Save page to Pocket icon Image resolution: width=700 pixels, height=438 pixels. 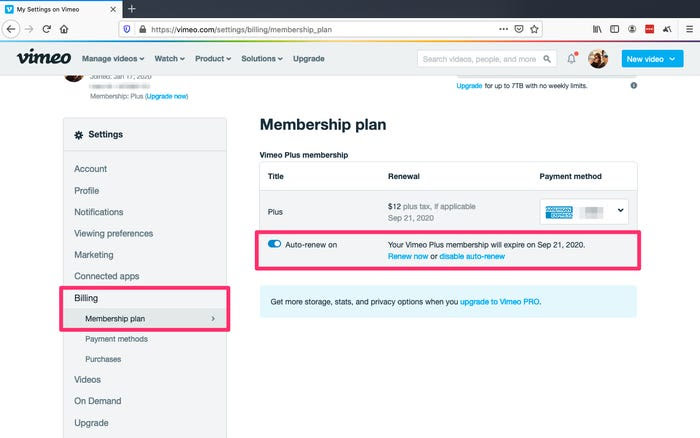pyautogui.click(x=519, y=29)
